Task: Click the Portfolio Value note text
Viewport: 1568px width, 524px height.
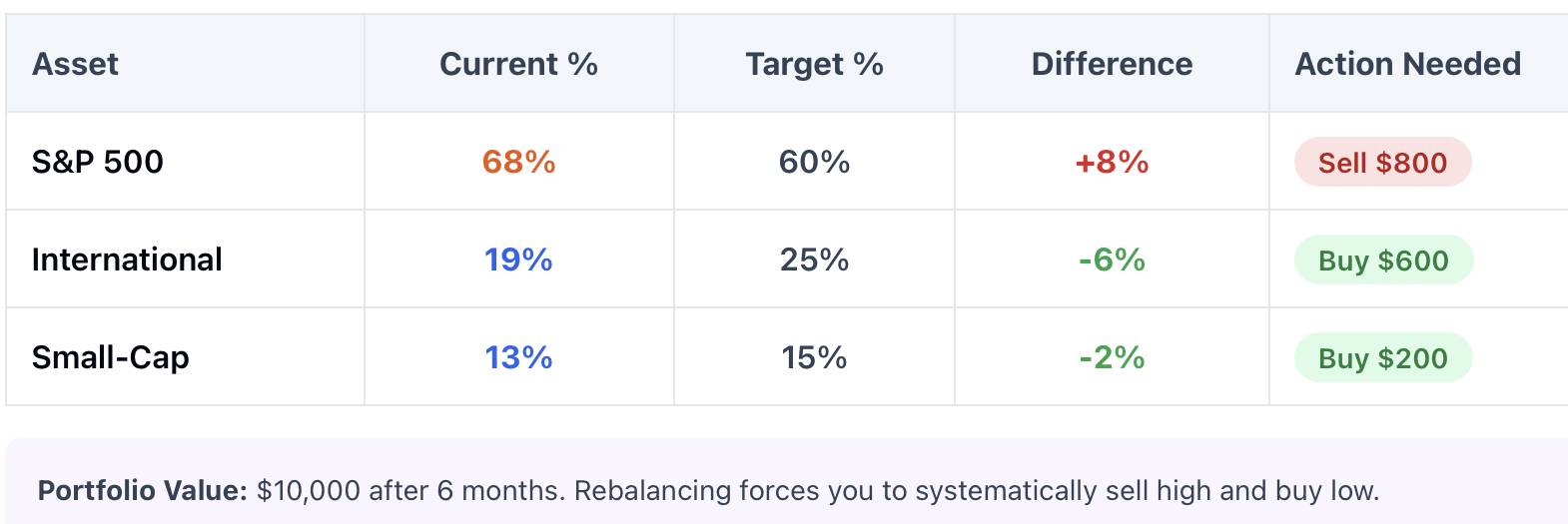Action: tap(708, 490)
